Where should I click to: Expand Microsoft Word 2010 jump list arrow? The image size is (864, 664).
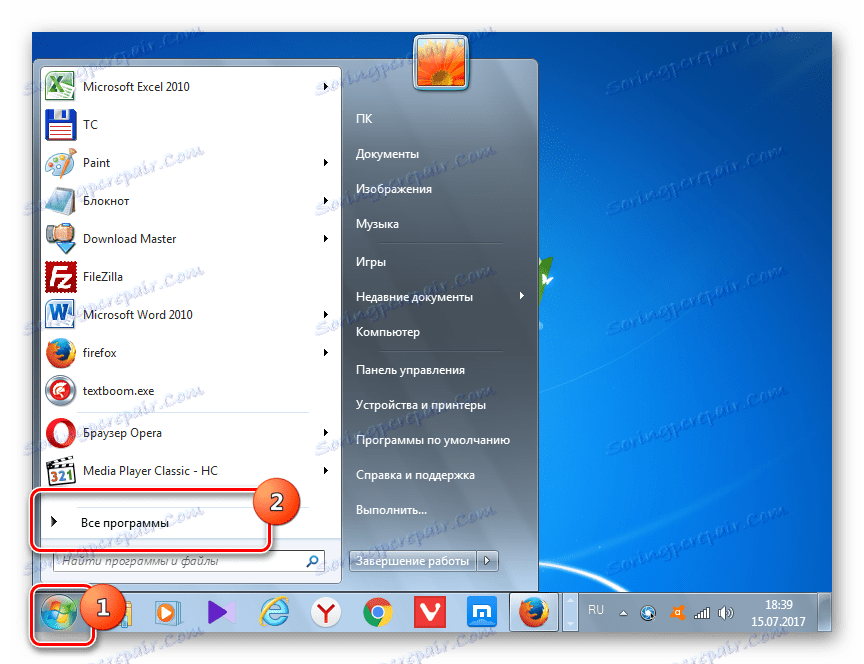click(326, 315)
